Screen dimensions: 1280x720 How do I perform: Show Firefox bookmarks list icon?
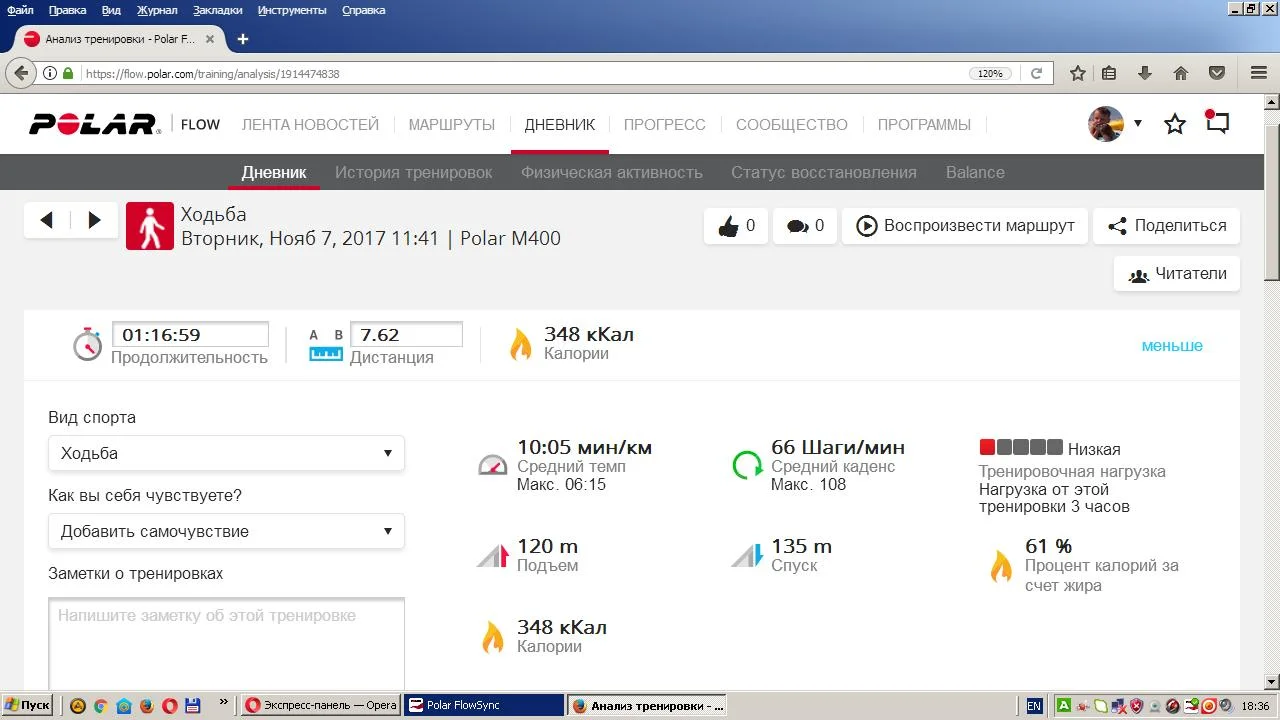pos(1109,73)
